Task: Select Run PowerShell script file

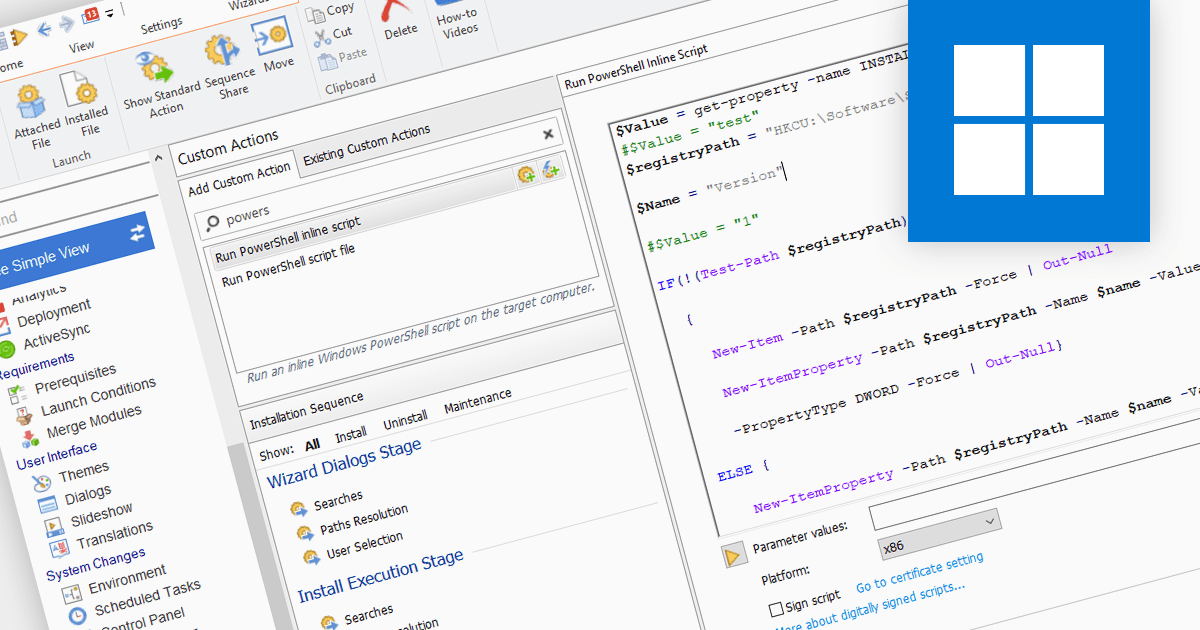Action: [288, 264]
